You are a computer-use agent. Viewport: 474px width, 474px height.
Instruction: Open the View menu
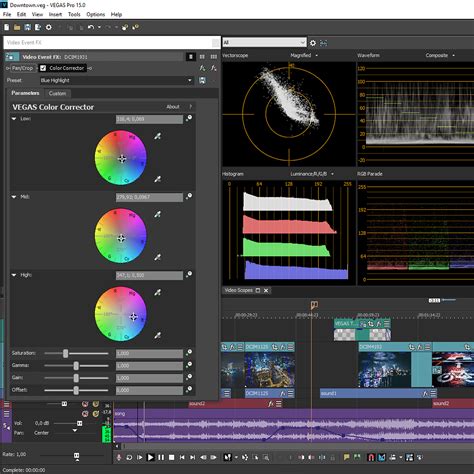(x=37, y=14)
